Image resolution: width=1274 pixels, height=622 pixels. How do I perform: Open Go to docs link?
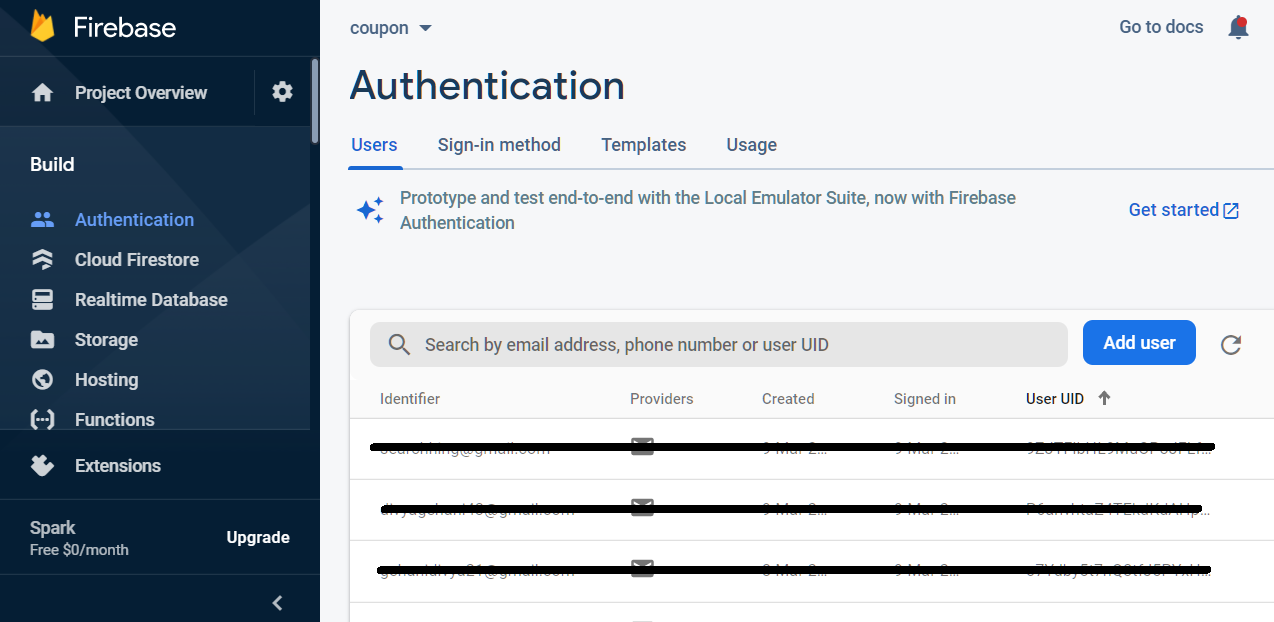[1161, 27]
